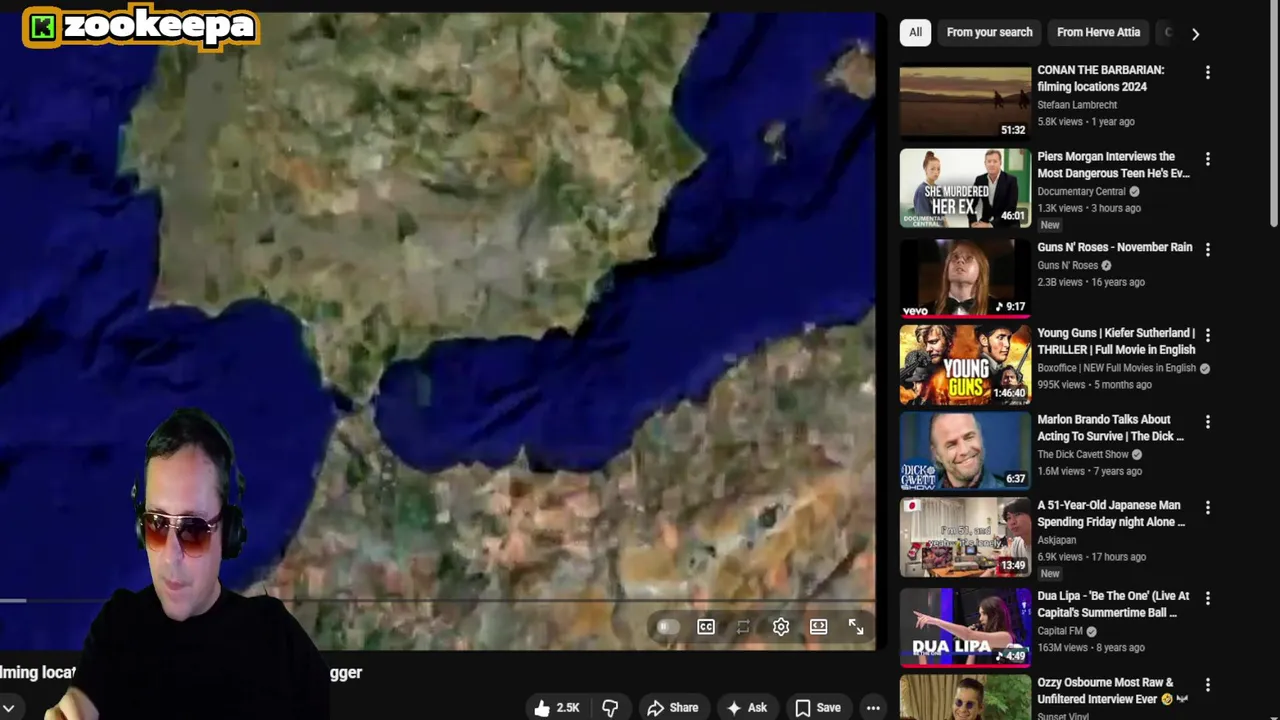Image resolution: width=1280 pixels, height=720 pixels.
Task: Expand the chevron below the video title
Action: point(8,708)
